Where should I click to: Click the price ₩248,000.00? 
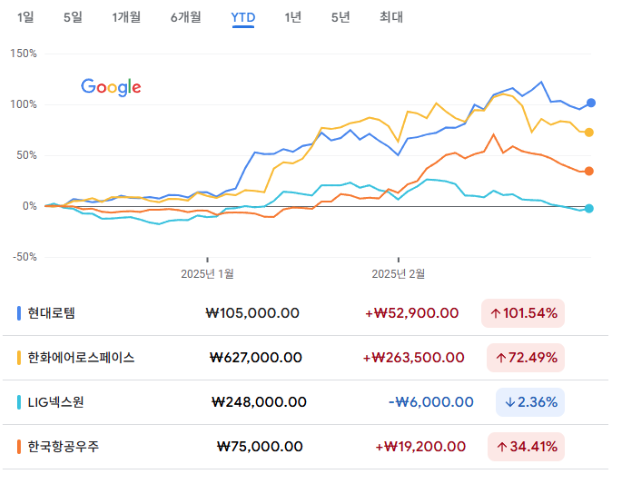[259, 402]
